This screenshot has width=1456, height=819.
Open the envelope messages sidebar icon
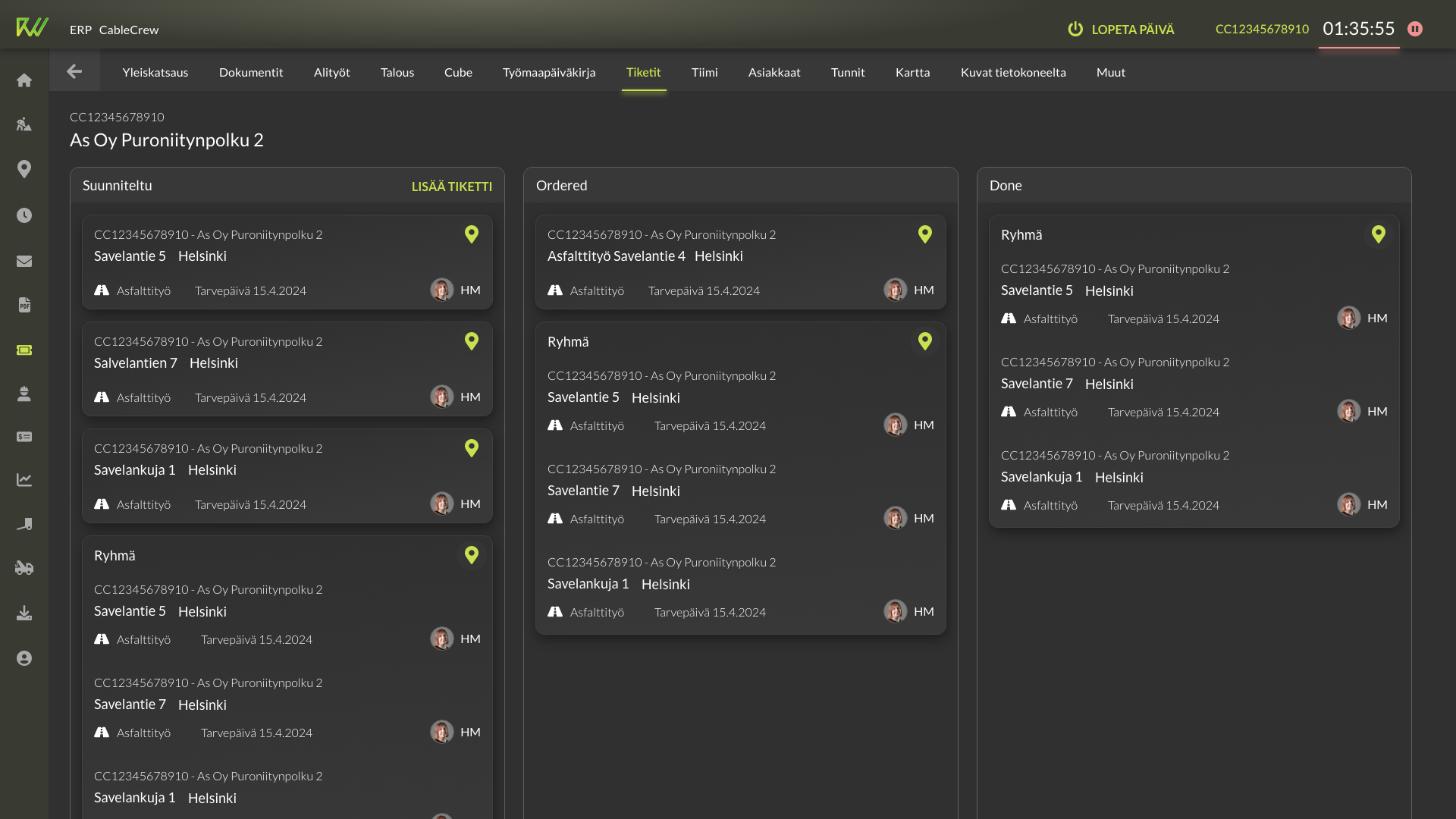(24, 261)
